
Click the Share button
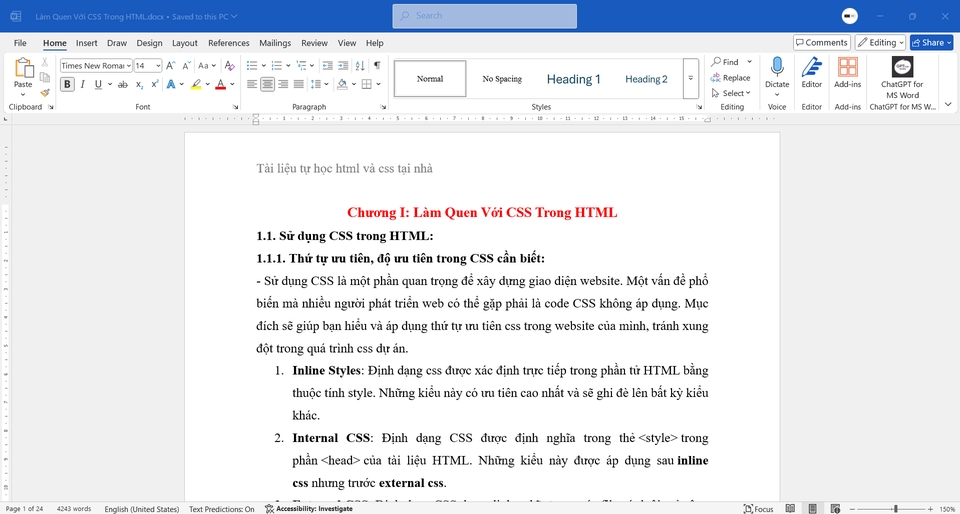pyautogui.click(x=931, y=42)
